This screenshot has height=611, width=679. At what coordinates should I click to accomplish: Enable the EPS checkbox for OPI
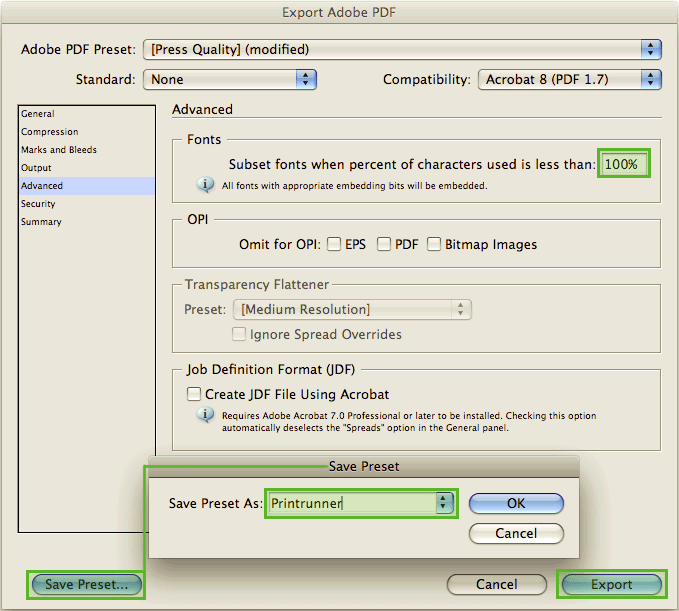(335, 244)
